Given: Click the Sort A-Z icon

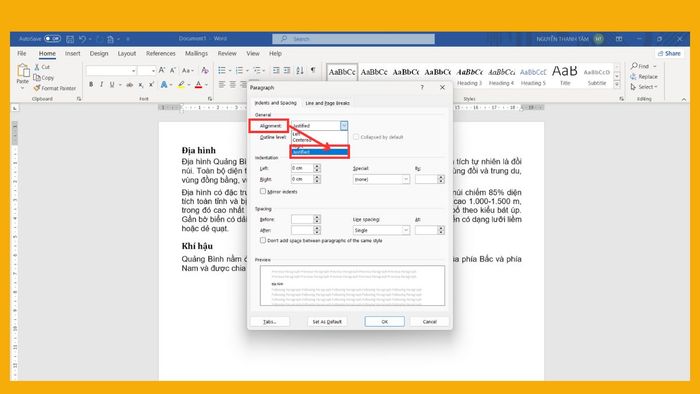Looking at the screenshot, I should pyautogui.click(x=300, y=71).
